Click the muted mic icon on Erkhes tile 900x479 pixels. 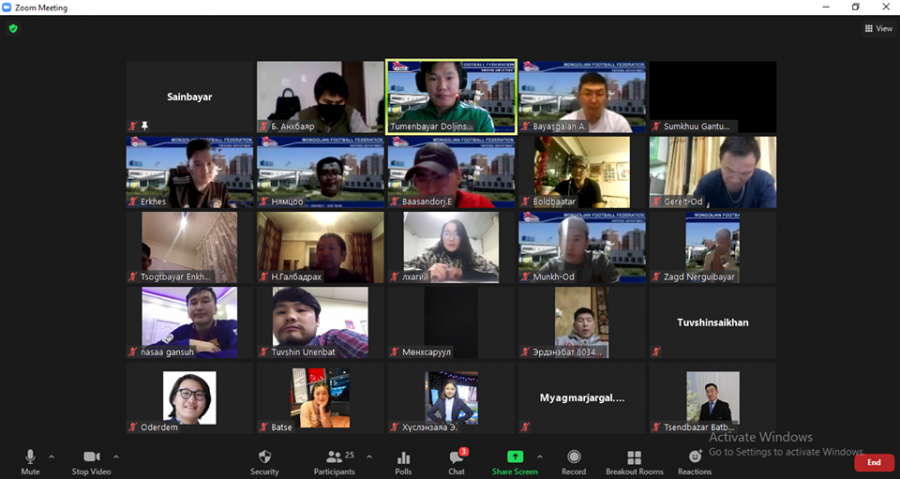coord(133,201)
